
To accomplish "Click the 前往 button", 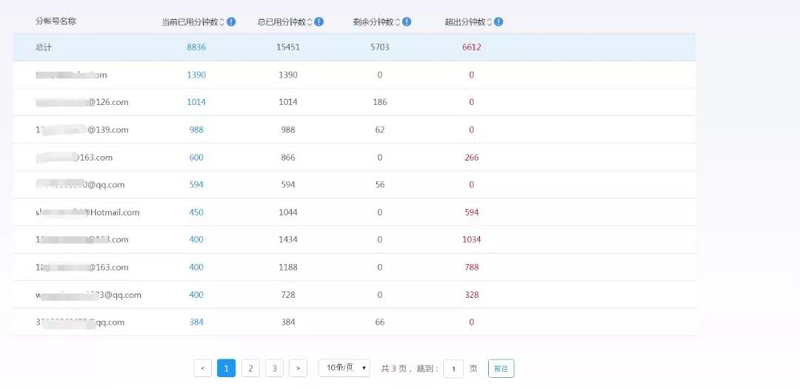I will tap(501, 369).
